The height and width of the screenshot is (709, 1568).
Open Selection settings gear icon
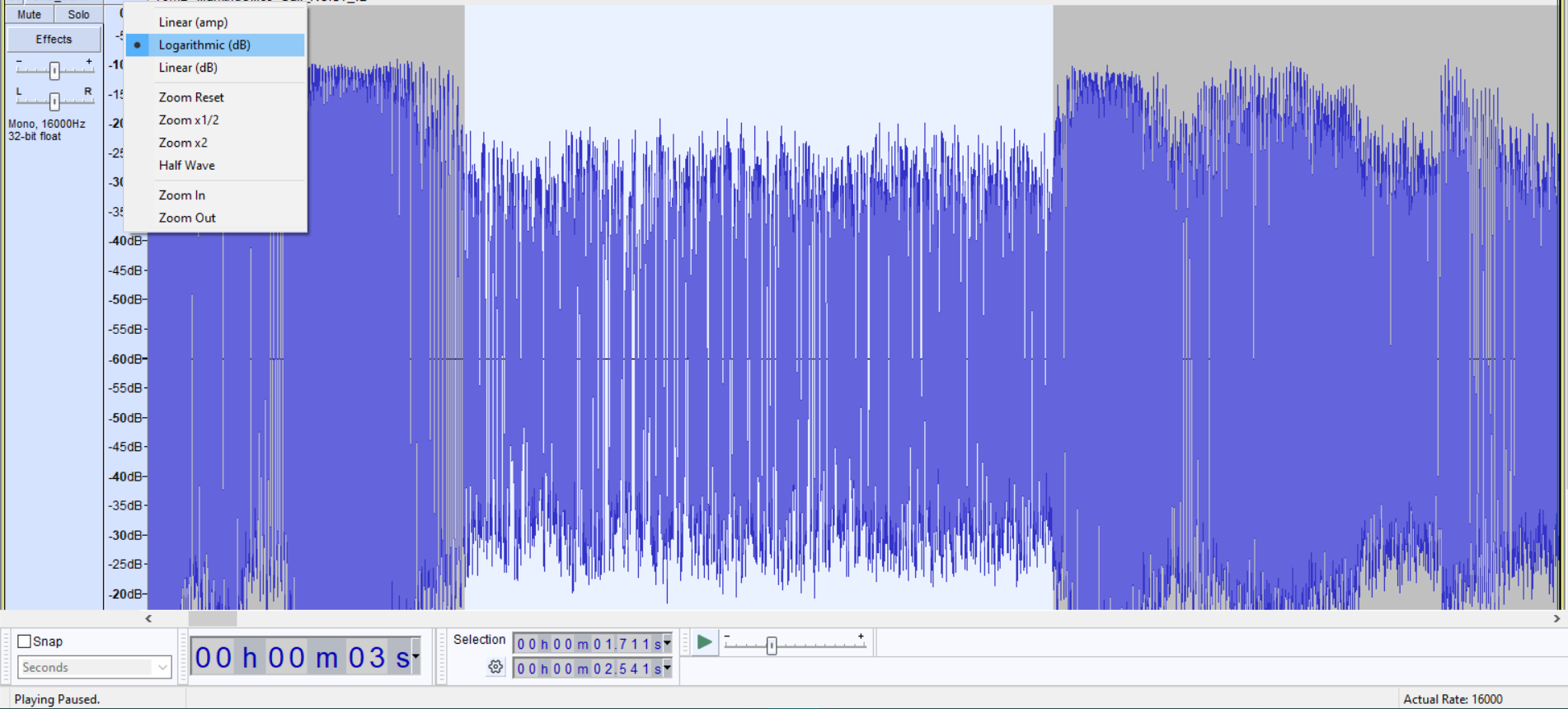(x=495, y=667)
